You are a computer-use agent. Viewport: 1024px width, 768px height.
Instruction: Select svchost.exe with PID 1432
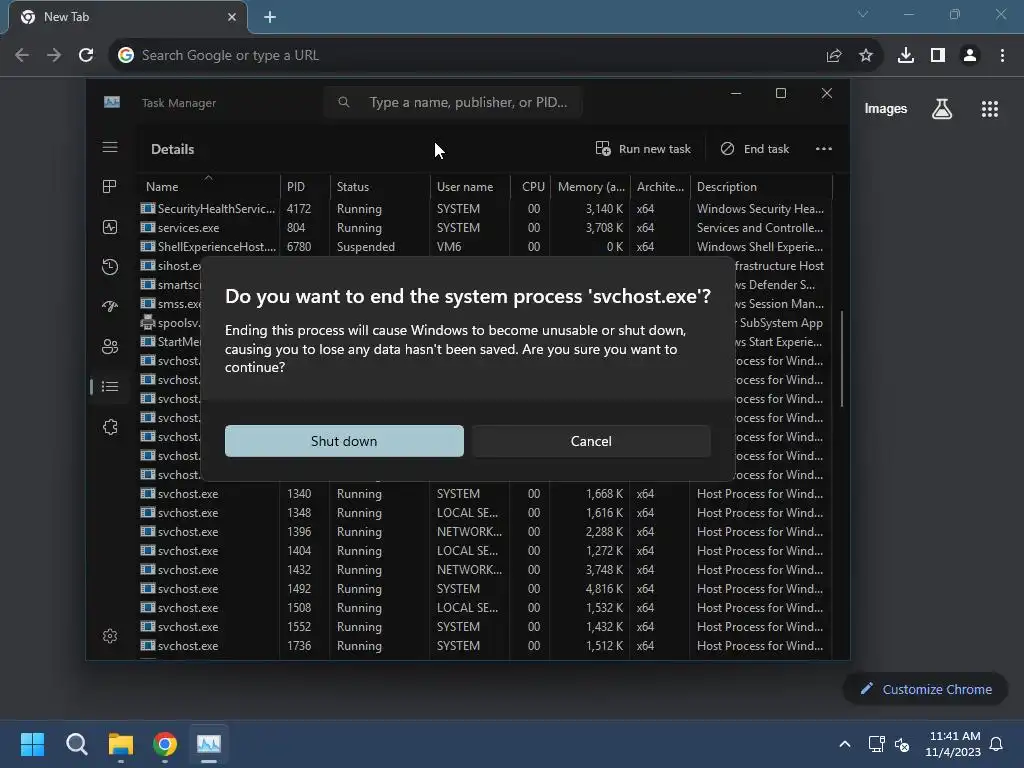(485, 569)
